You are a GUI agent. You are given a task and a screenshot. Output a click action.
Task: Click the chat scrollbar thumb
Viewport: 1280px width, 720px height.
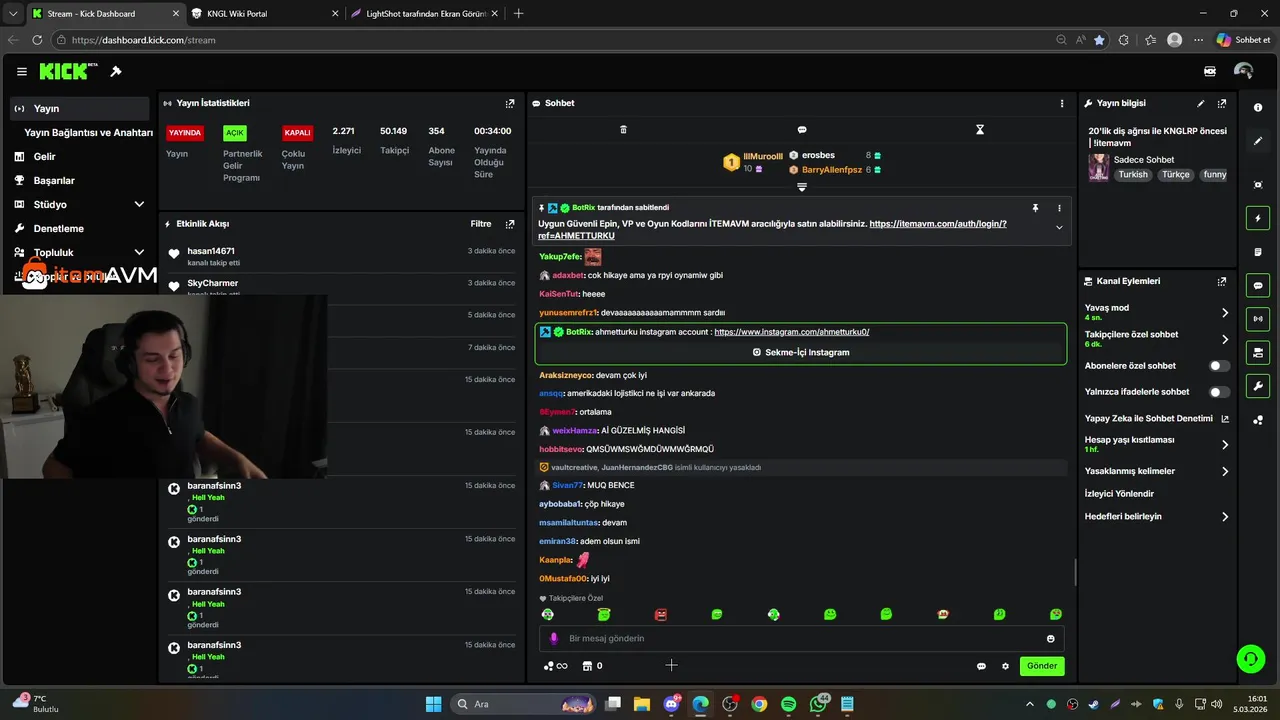click(x=1075, y=572)
